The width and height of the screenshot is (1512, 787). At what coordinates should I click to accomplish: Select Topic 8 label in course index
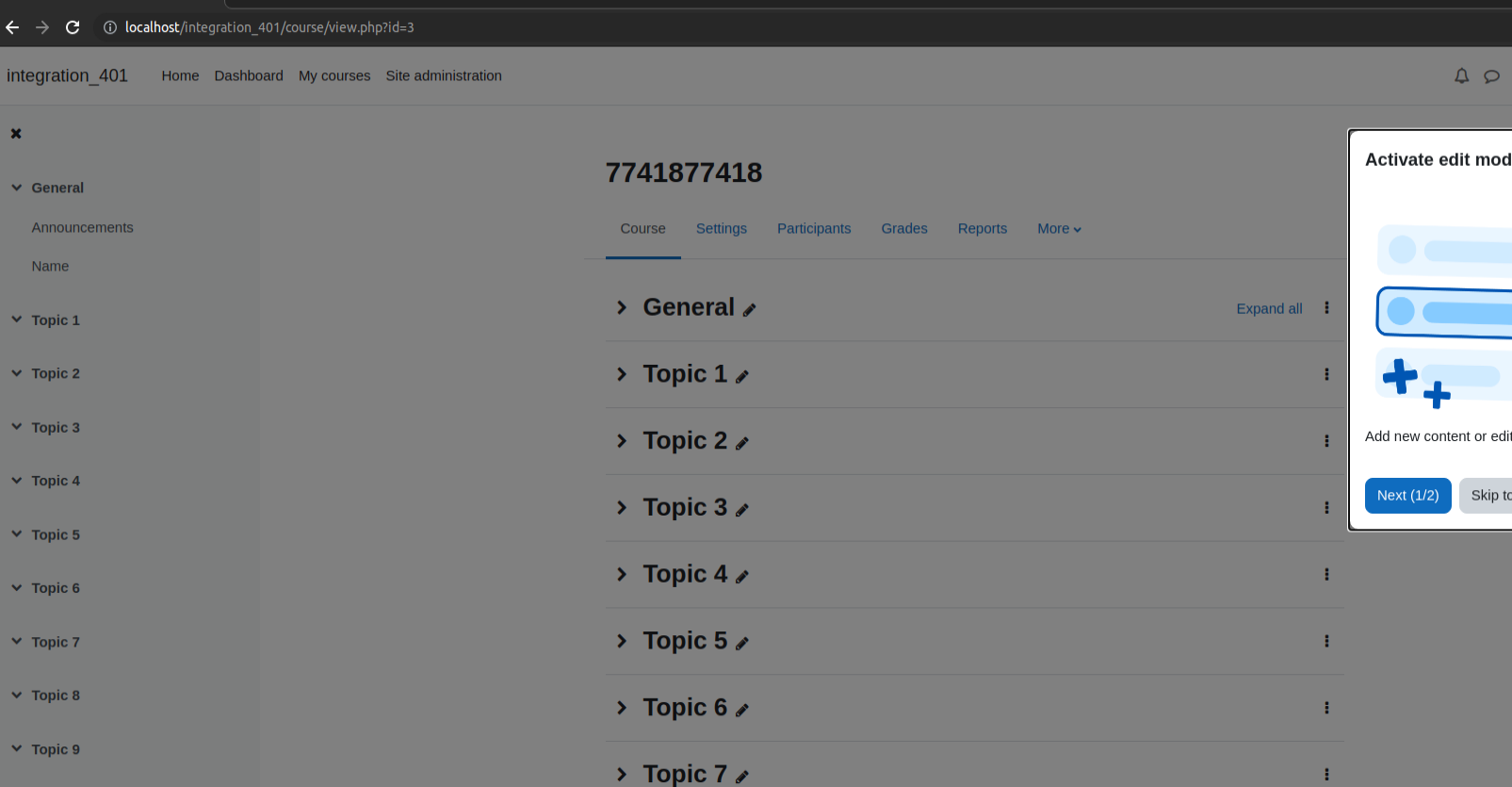pos(56,696)
